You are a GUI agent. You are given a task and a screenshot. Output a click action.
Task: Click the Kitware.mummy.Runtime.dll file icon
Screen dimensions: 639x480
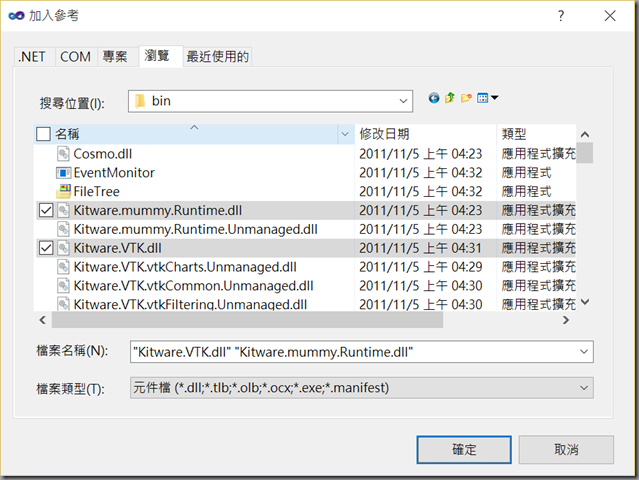click(63, 210)
